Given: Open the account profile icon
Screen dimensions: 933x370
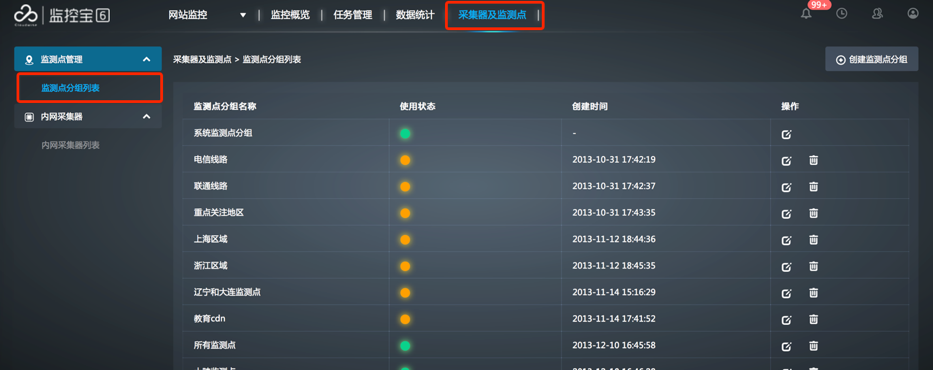Looking at the screenshot, I should tap(913, 14).
